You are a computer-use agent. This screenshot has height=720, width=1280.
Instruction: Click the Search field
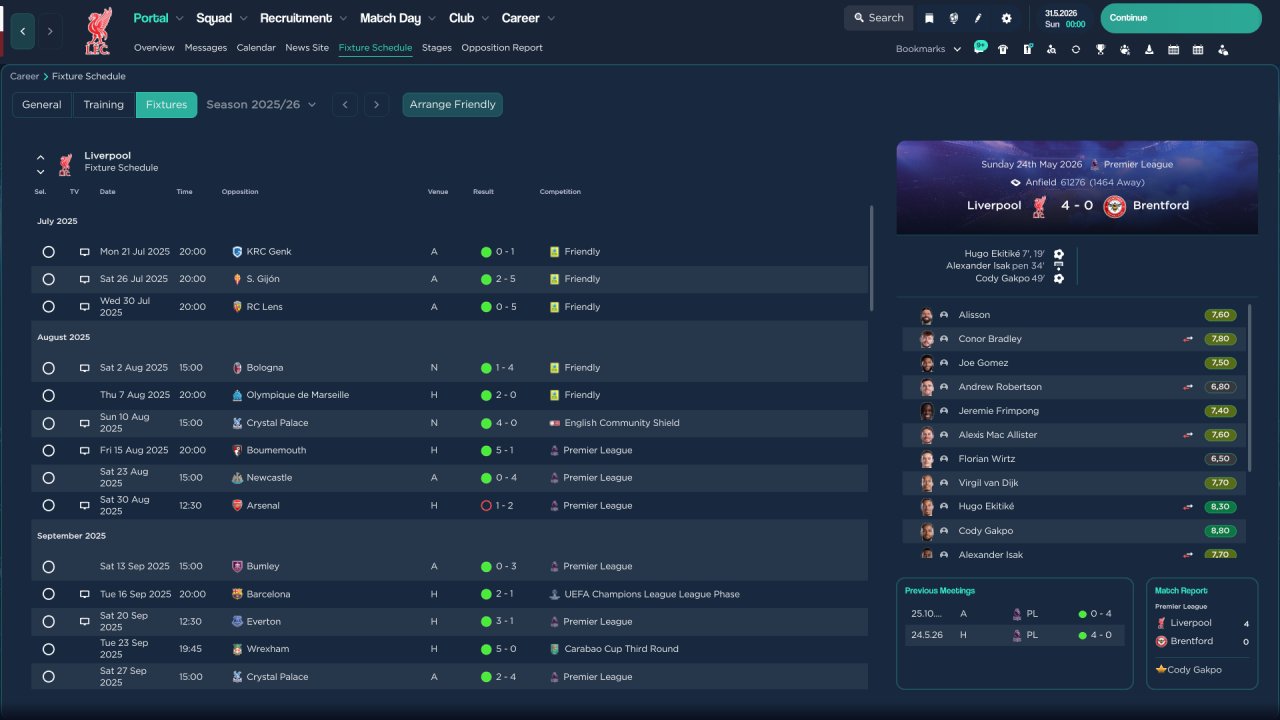[879, 18]
